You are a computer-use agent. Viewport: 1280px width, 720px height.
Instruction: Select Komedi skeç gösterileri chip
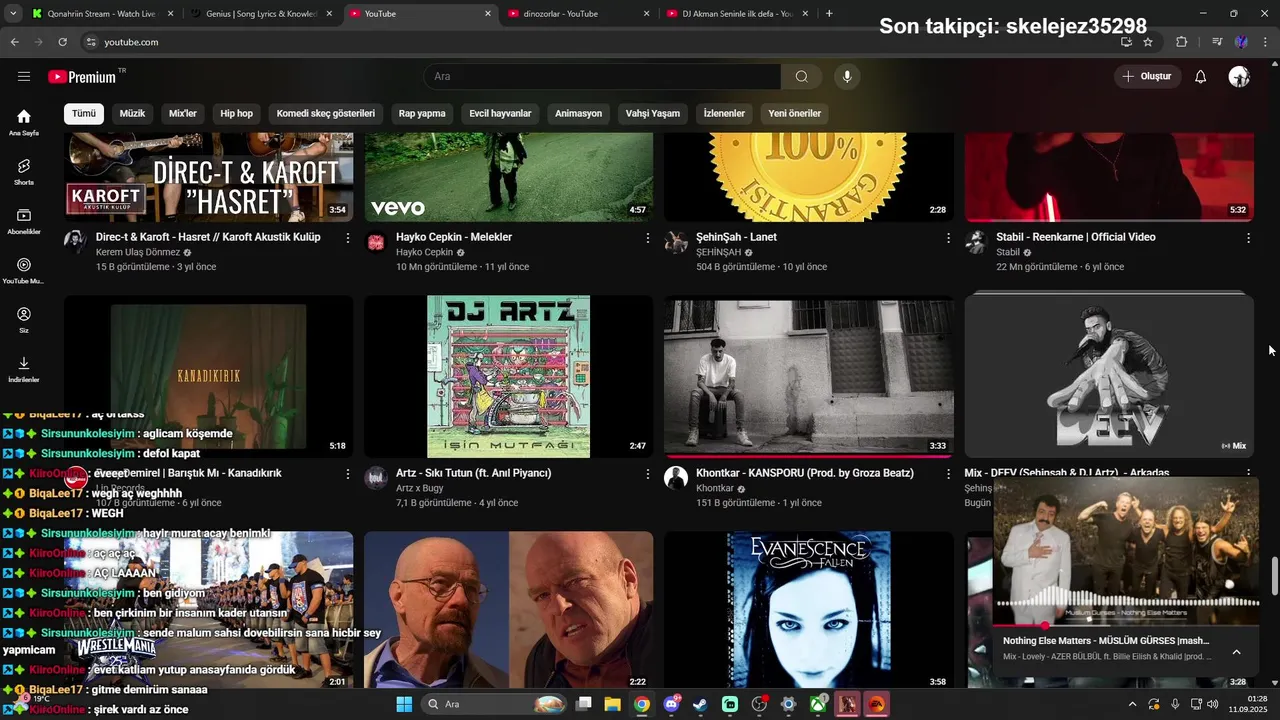(x=326, y=113)
